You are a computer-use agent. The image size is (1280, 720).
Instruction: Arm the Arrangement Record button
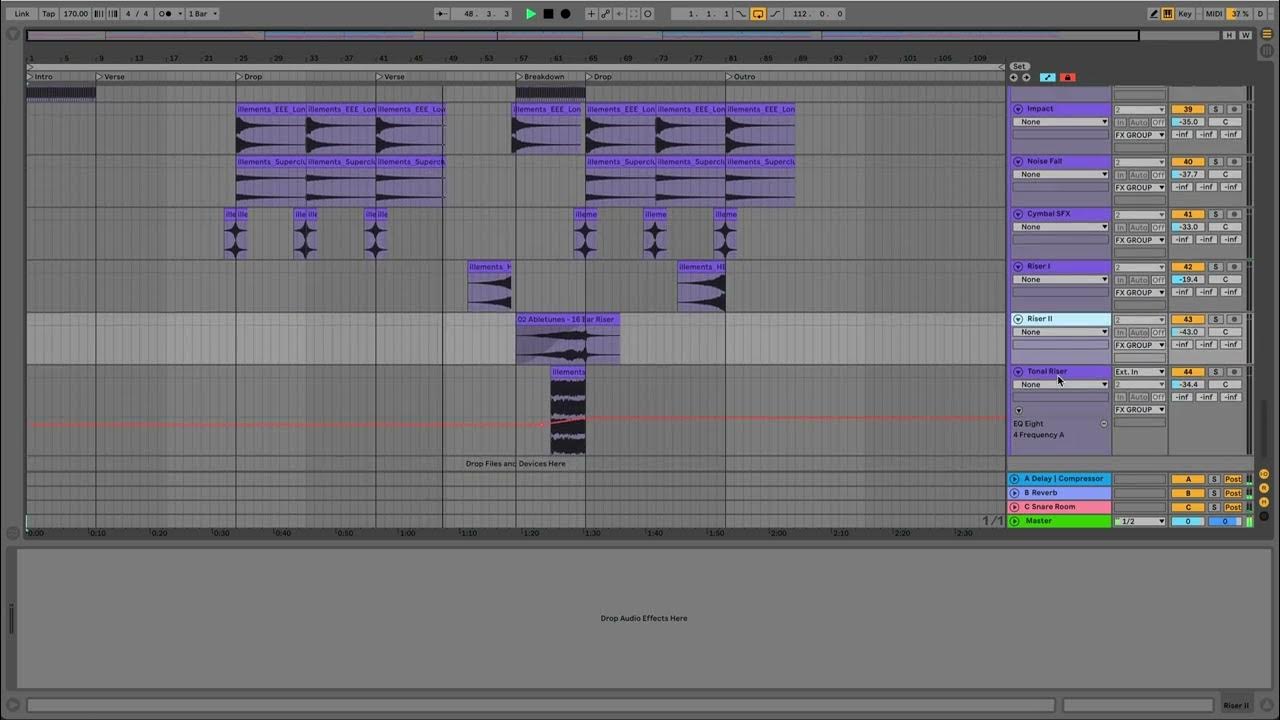click(x=565, y=14)
